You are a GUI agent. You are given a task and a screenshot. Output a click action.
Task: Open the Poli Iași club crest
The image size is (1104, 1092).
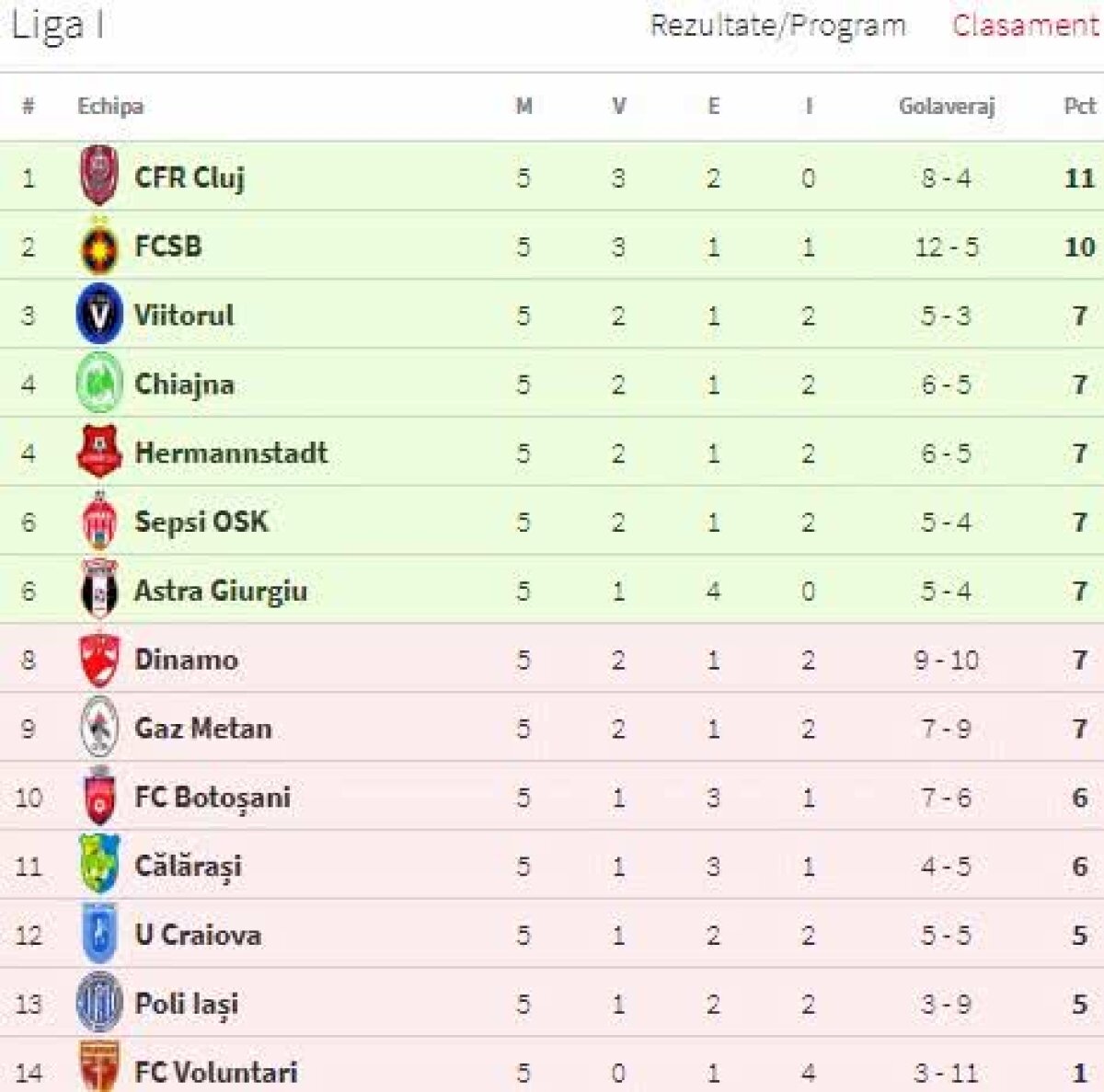pos(98,1004)
